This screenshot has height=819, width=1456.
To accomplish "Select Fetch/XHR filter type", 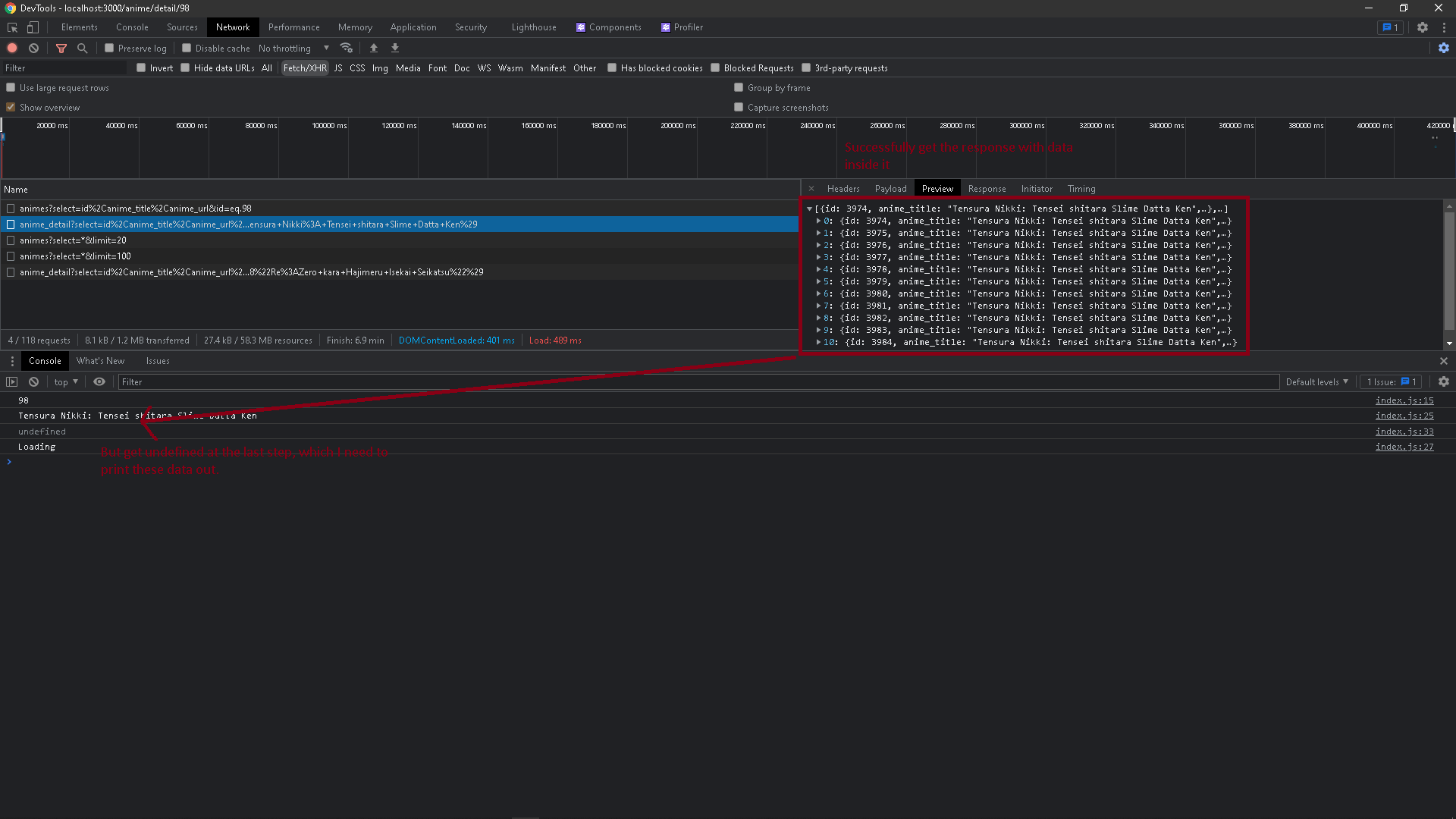I will coord(305,68).
